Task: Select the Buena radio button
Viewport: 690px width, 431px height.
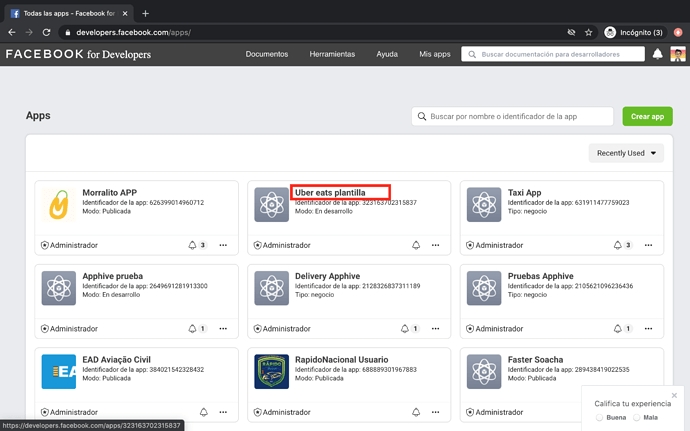Action: click(x=598, y=418)
